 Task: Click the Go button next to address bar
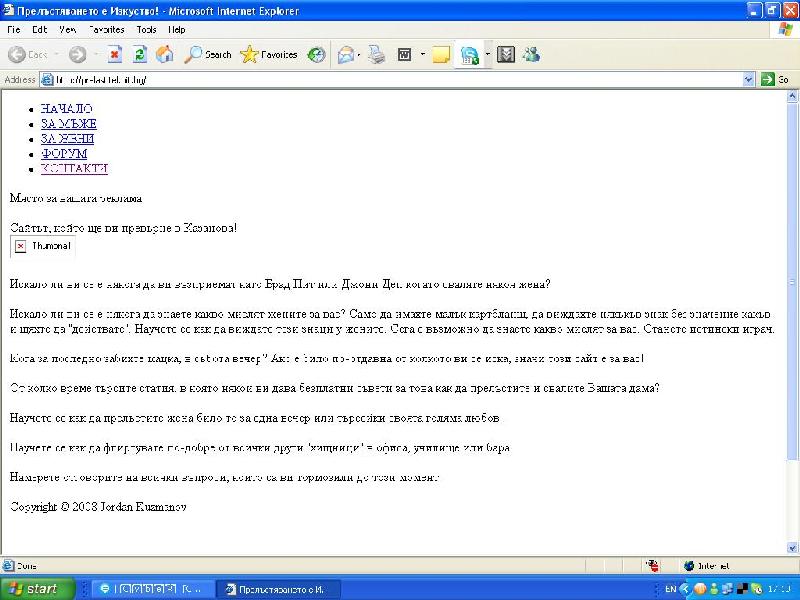tap(775, 79)
